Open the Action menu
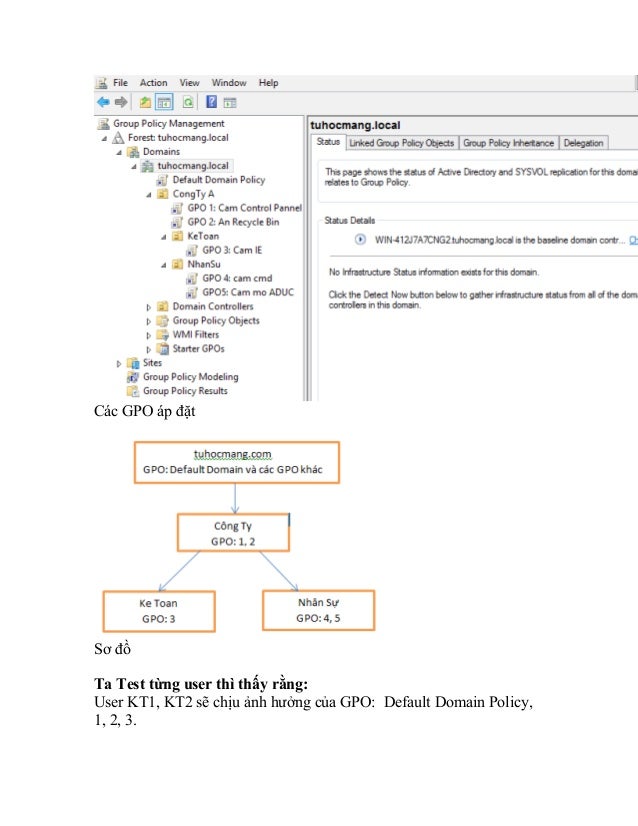Image resolution: width=638 pixels, height=826 pixels. pyautogui.click(x=153, y=83)
